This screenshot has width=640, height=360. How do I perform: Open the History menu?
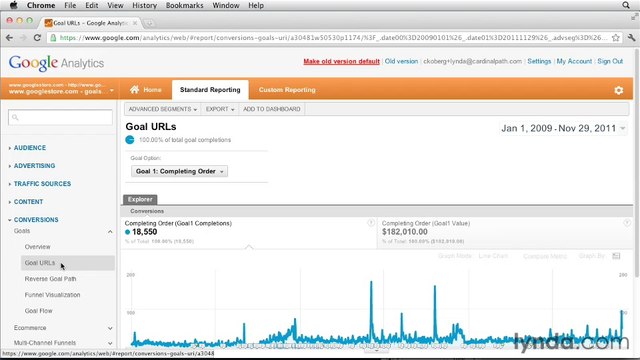144,5
